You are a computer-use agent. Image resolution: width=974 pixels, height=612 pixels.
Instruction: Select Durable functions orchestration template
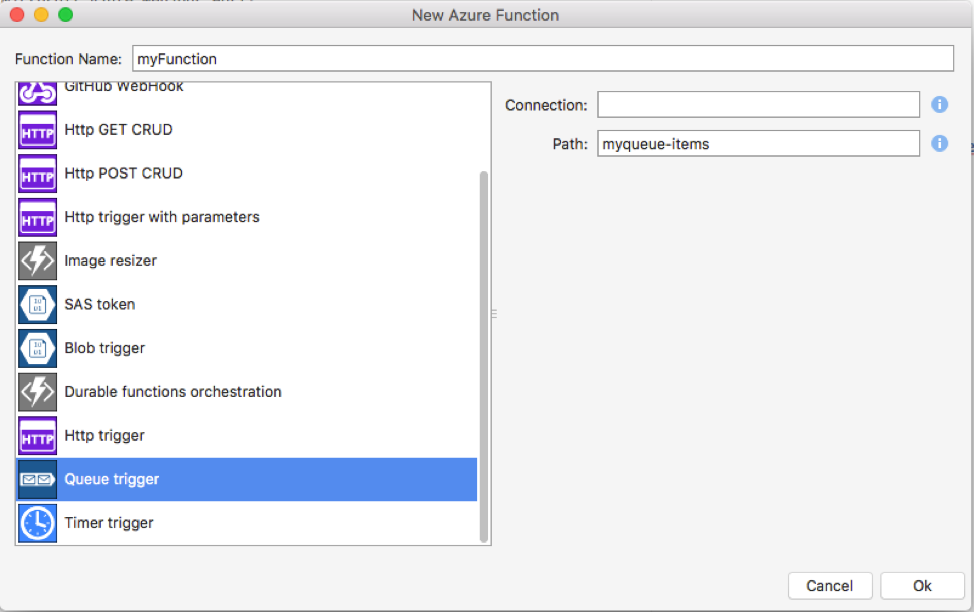(172, 392)
